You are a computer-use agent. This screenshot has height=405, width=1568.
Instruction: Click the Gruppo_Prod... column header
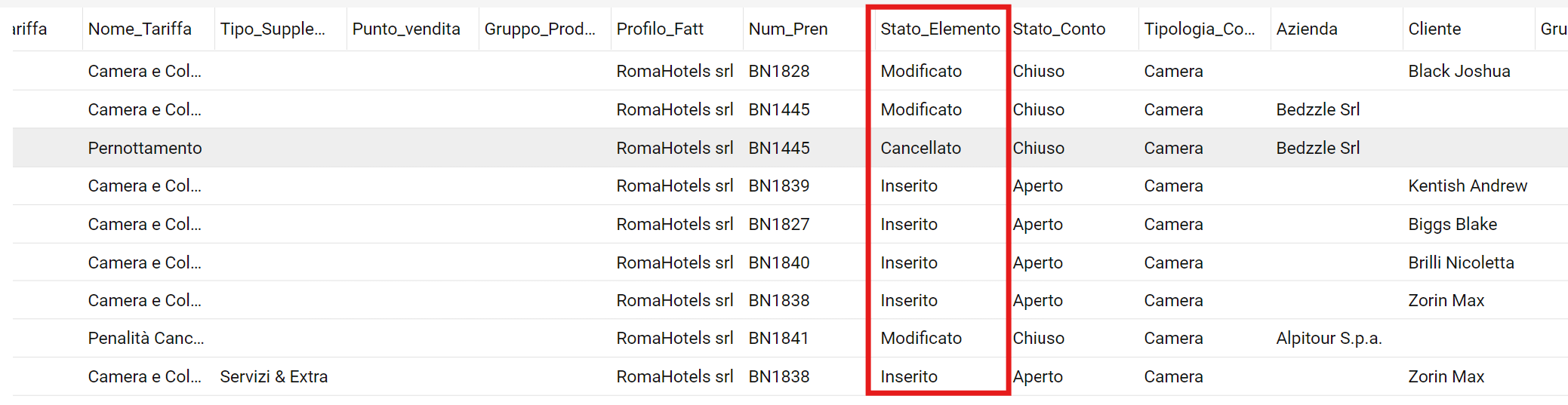tap(540, 29)
